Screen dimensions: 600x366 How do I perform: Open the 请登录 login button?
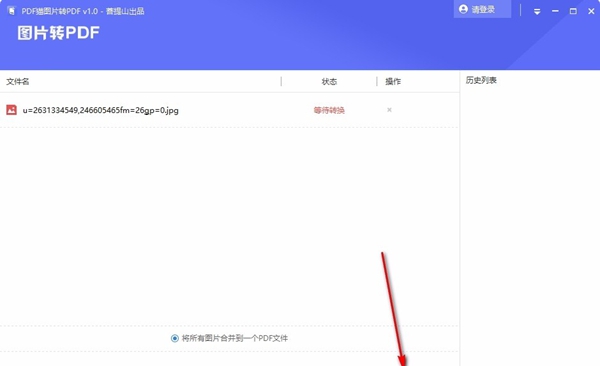482,9
